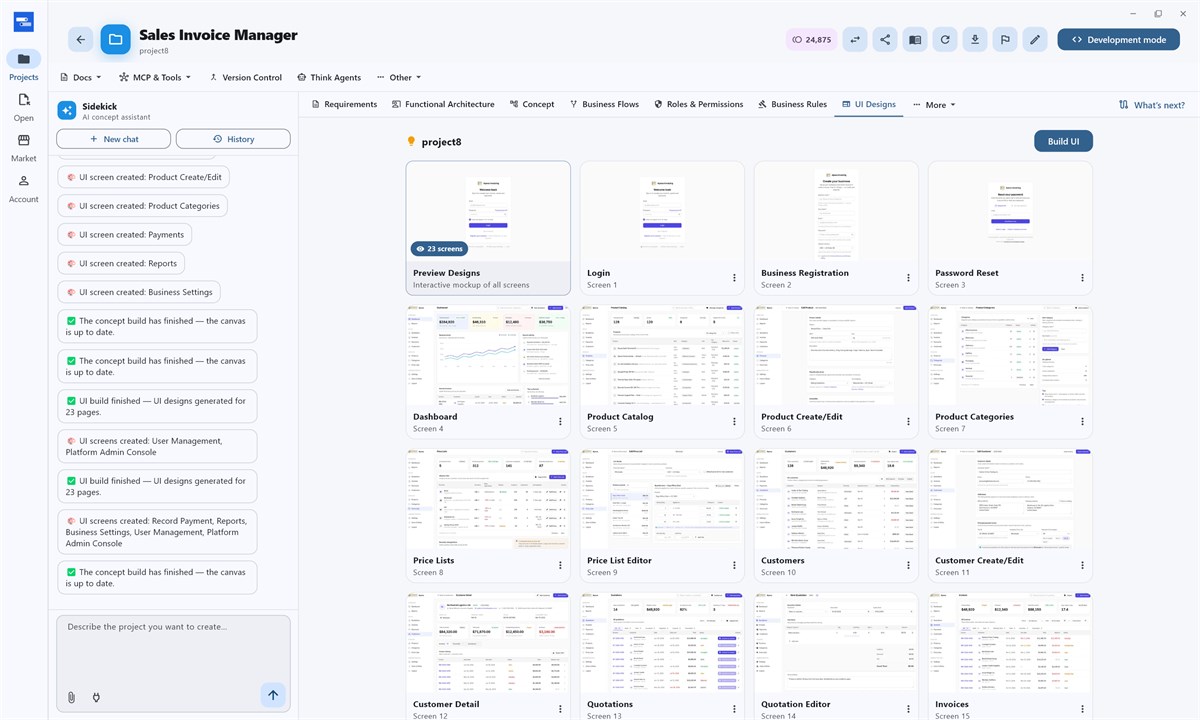
Task: Open options menu for Login screen
Action: point(734,278)
